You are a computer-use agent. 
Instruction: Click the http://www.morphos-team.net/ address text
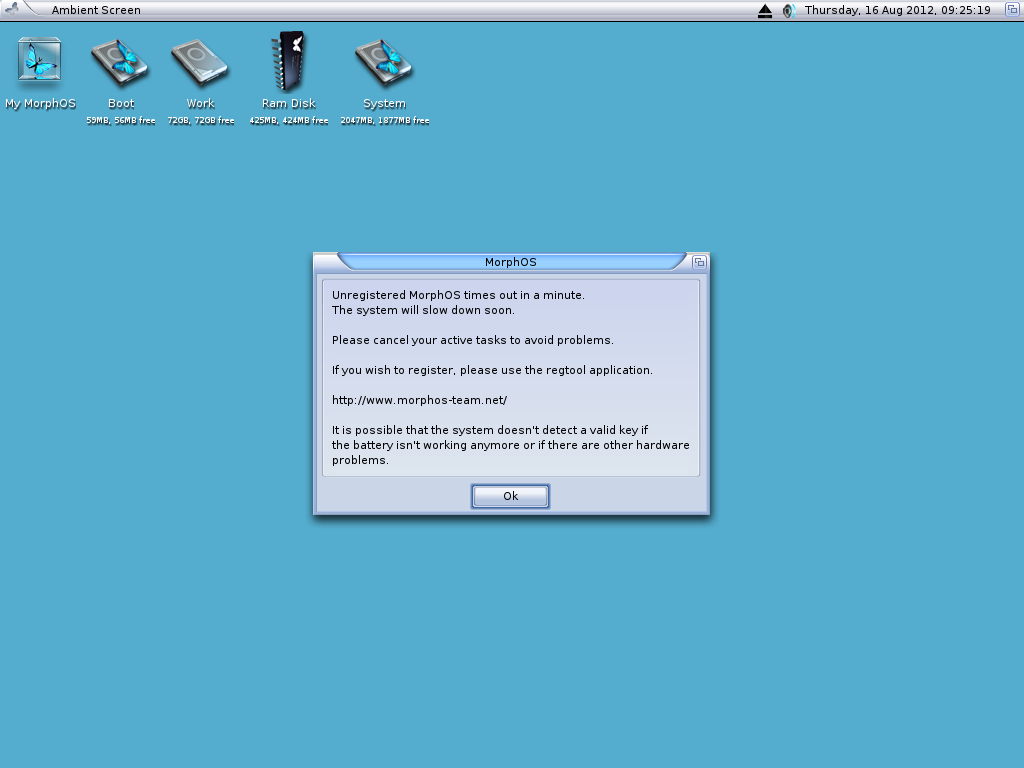point(419,400)
